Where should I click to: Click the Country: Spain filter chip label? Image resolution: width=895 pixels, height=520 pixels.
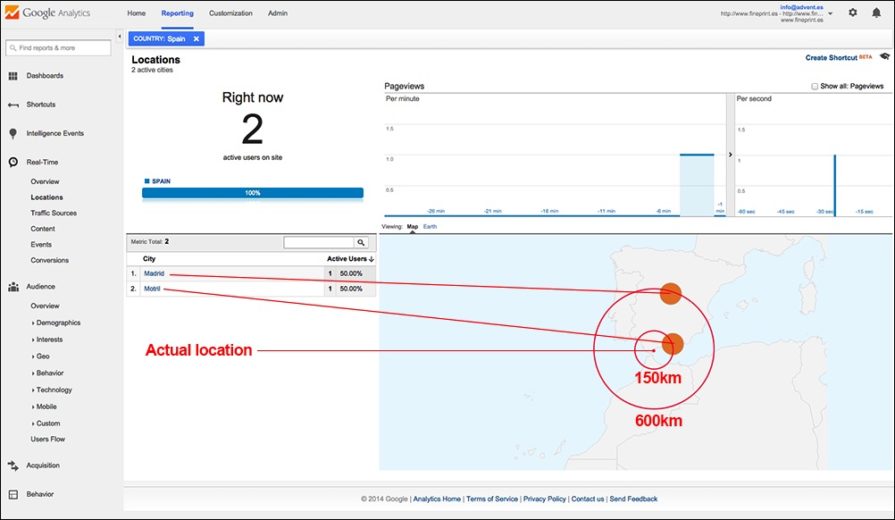159,39
